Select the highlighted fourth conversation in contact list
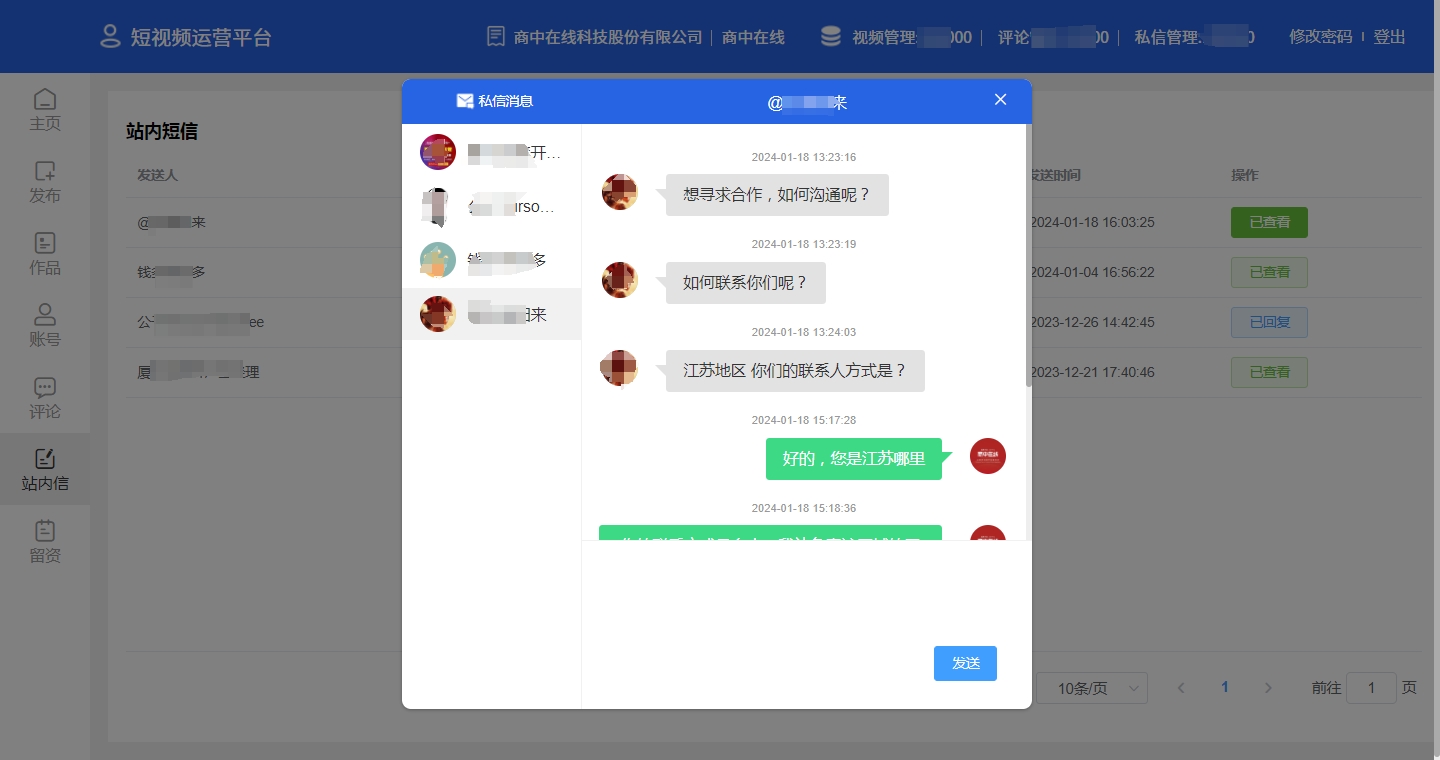The image size is (1440, 760). tap(491, 314)
